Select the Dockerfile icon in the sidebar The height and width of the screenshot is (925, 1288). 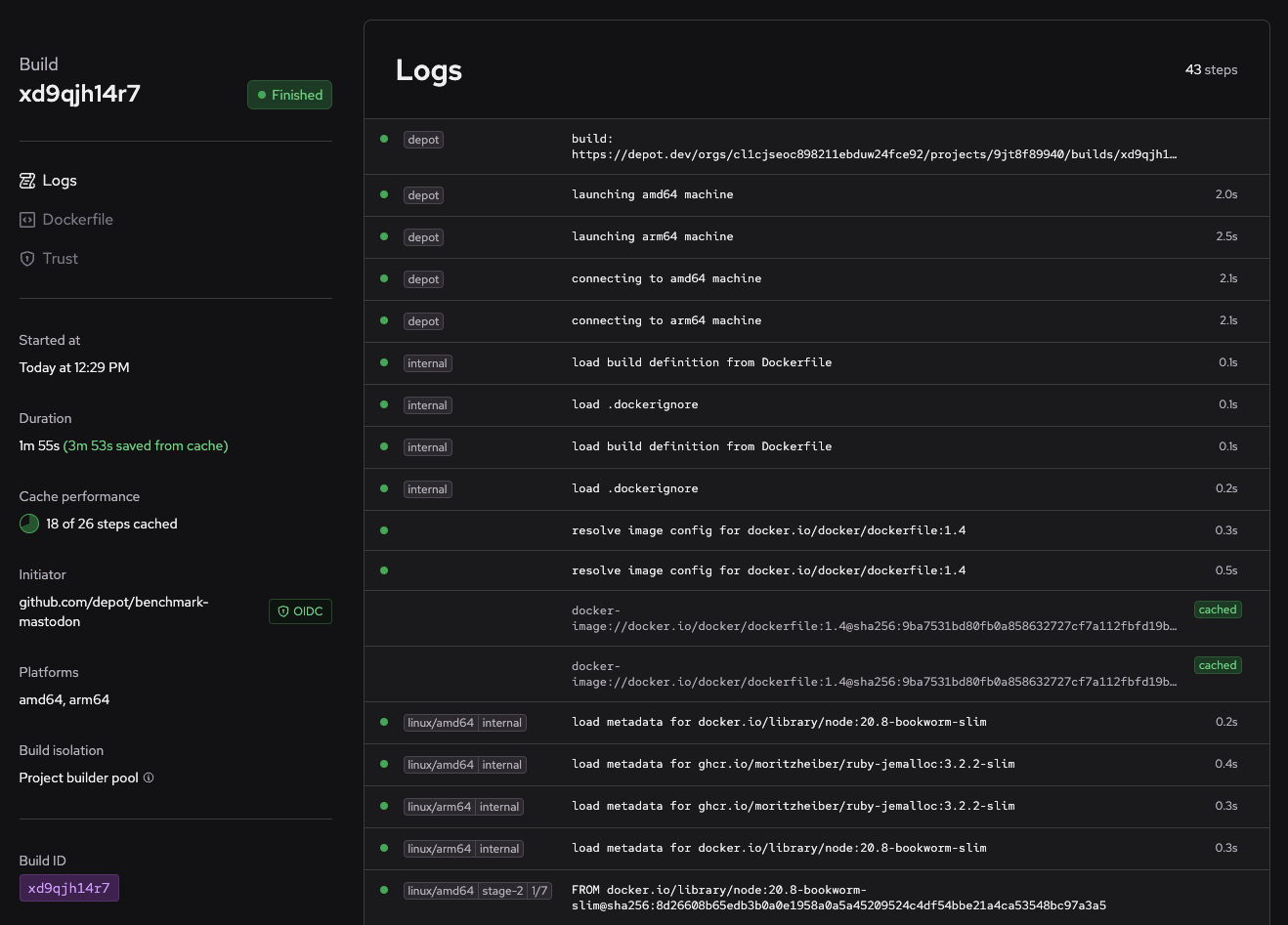27,219
